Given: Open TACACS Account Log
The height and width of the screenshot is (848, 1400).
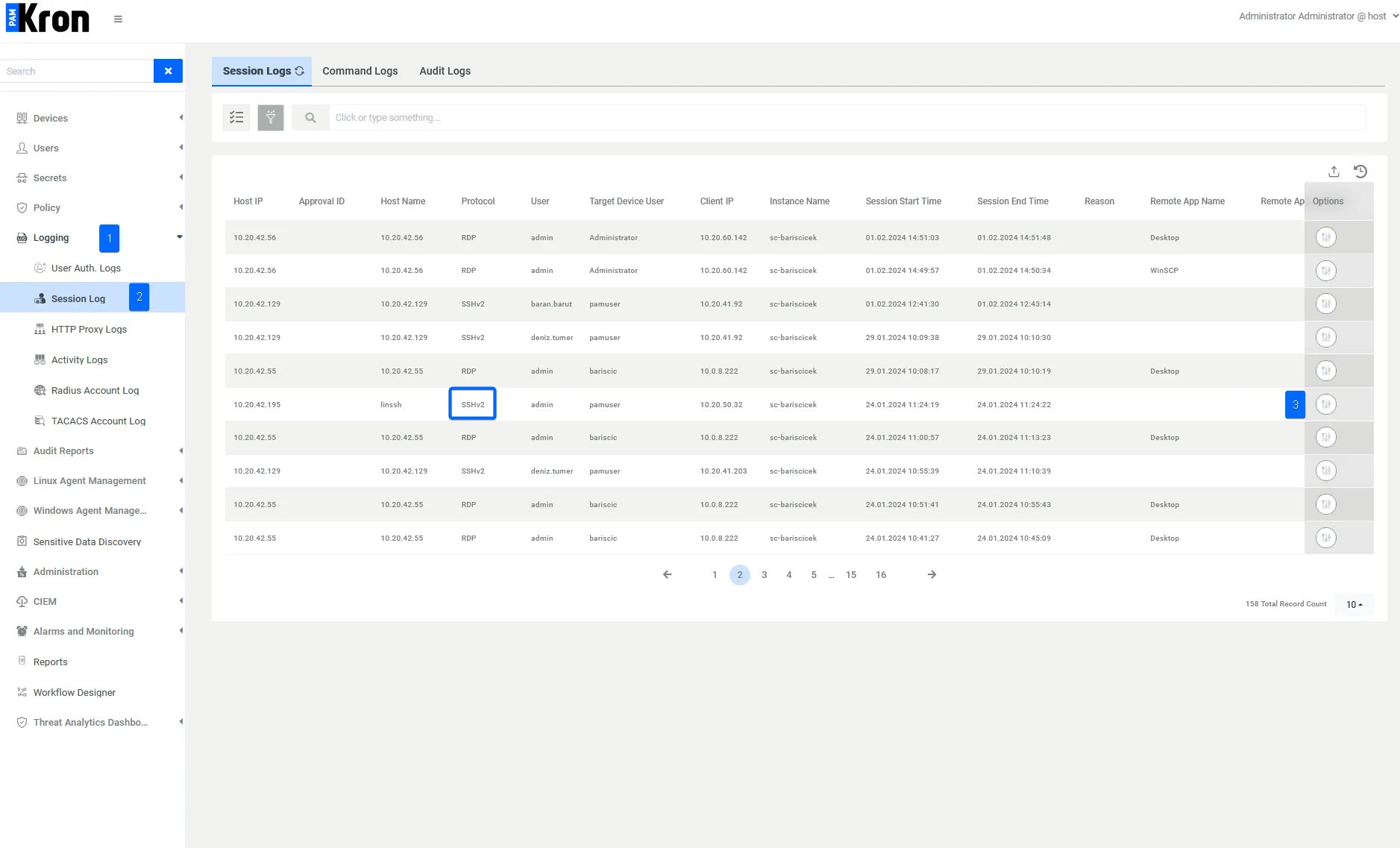Looking at the screenshot, I should pyautogui.click(x=98, y=421).
